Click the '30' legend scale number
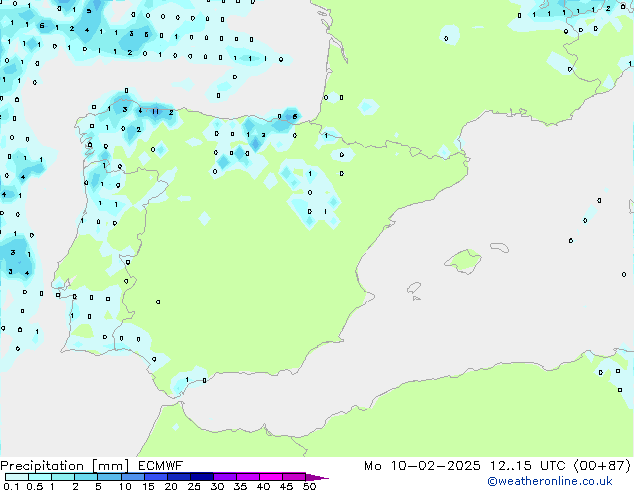Image resolution: width=634 pixels, height=490 pixels. click(217, 486)
